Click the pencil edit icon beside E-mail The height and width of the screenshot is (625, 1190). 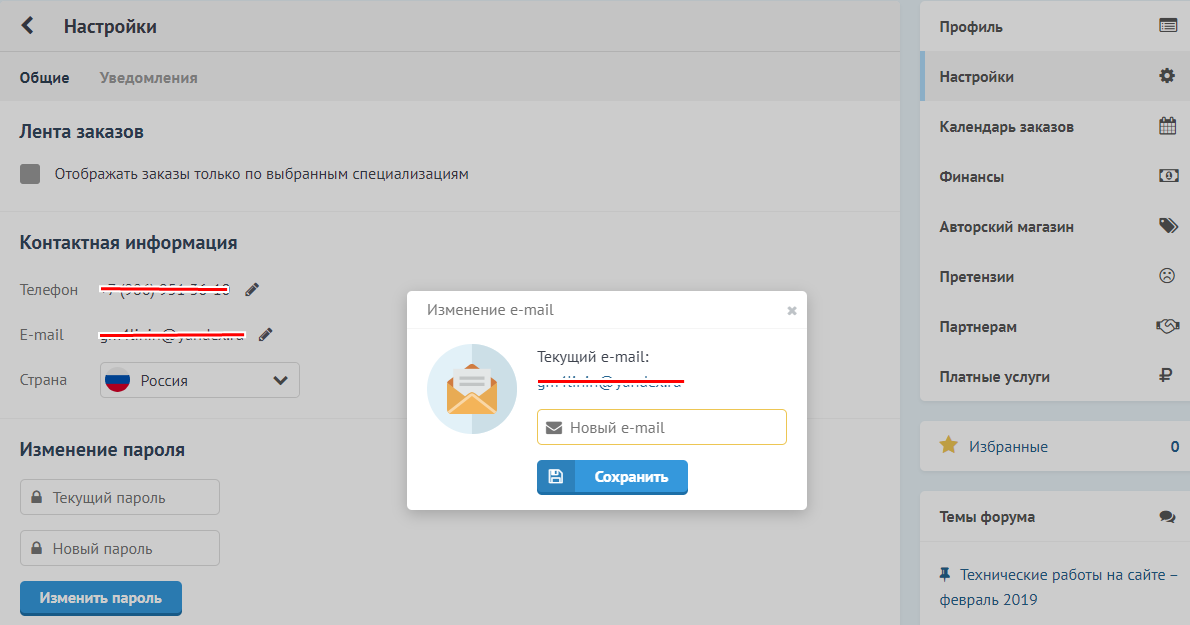(x=265, y=335)
